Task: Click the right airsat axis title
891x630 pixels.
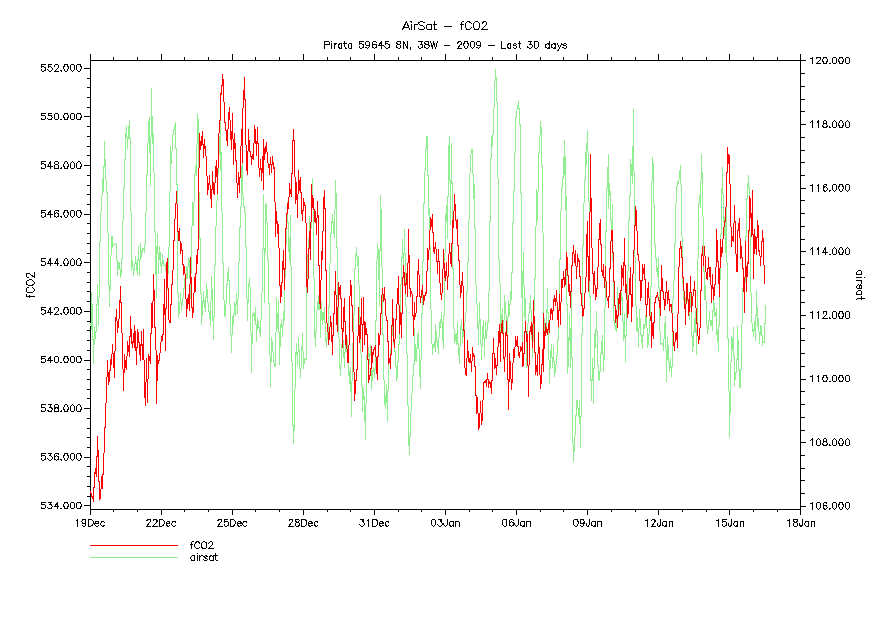Action: pos(858,284)
